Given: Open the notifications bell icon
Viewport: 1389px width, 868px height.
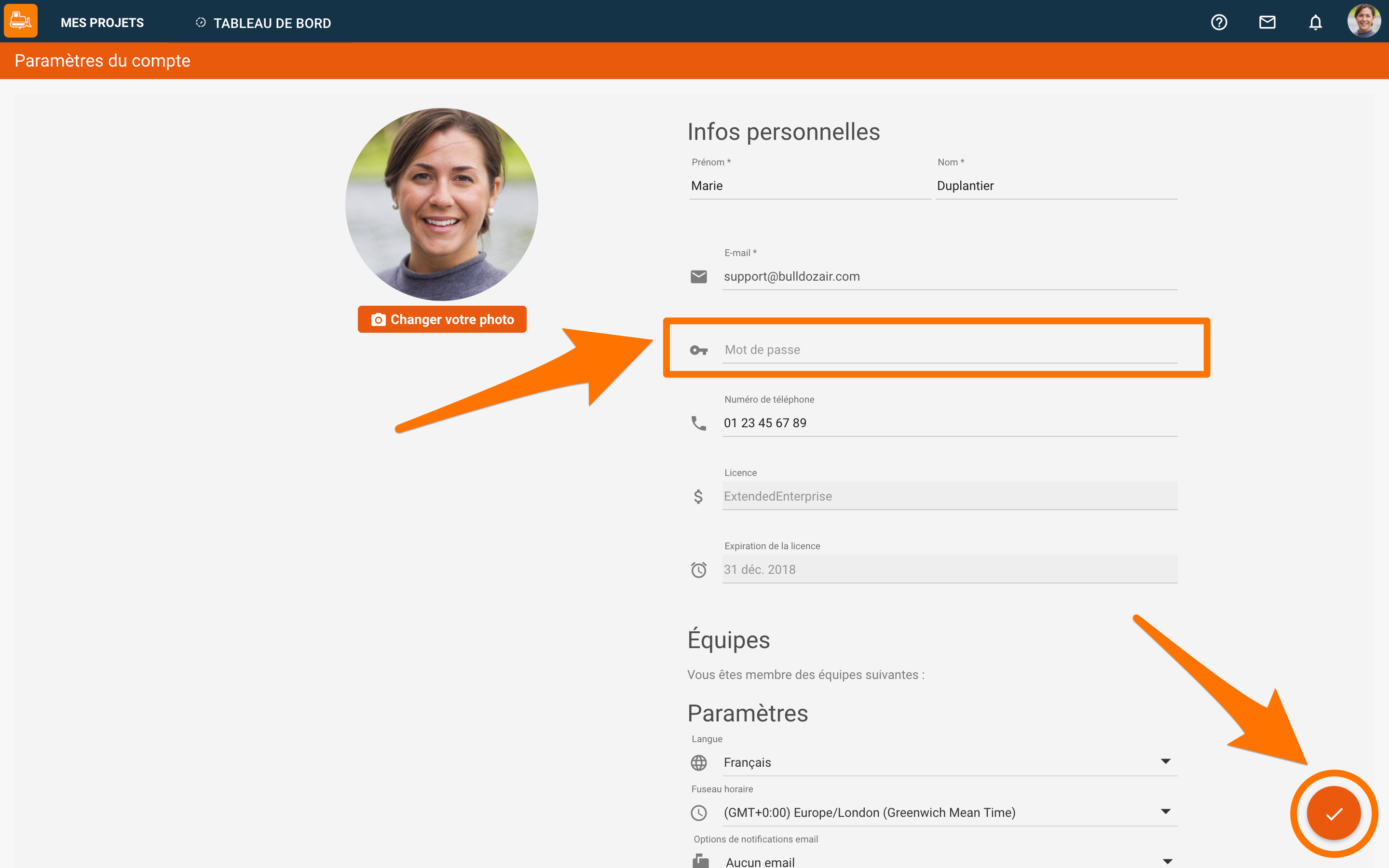Looking at the screenshot, I should [1316, 22].
